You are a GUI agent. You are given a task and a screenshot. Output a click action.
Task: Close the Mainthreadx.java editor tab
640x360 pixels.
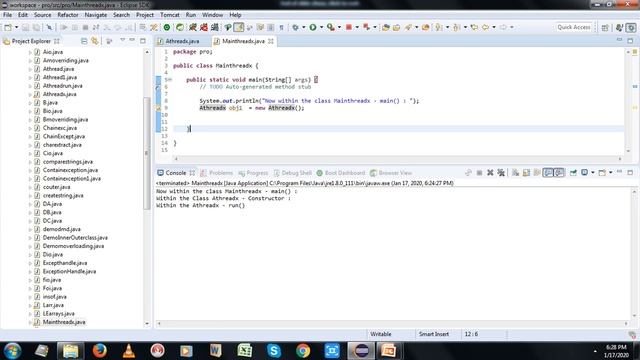tap(271, 41)
